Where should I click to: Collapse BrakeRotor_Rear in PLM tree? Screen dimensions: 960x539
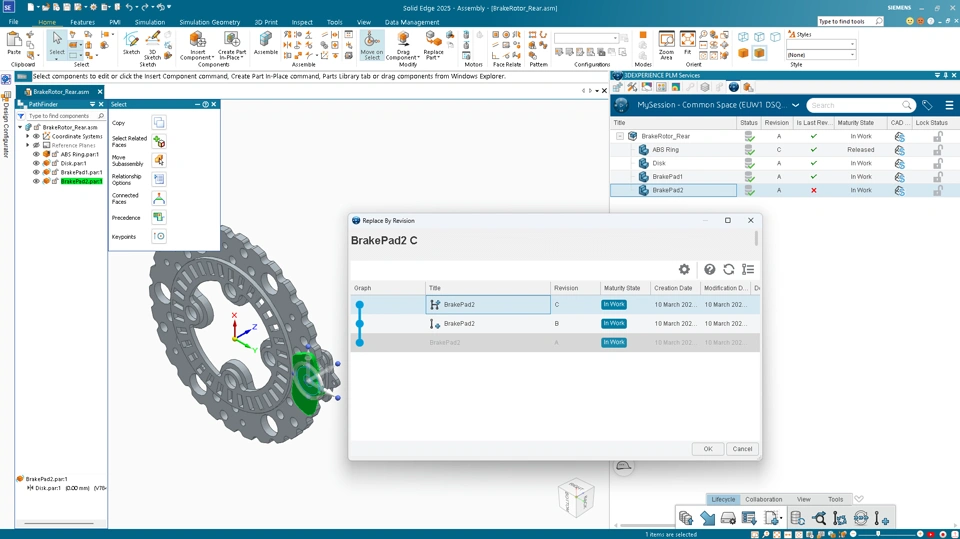pyautogui.click(x=620, y=136)
